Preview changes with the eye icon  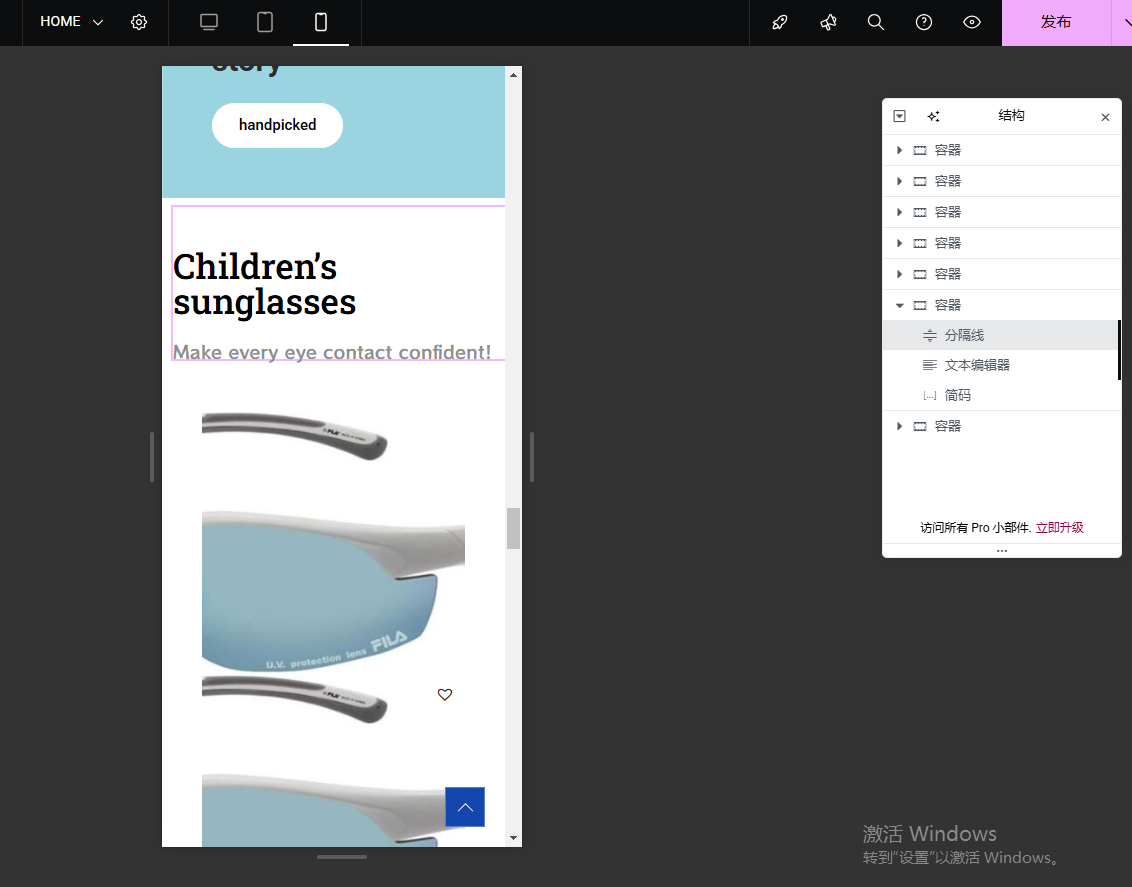click(972, 22)
